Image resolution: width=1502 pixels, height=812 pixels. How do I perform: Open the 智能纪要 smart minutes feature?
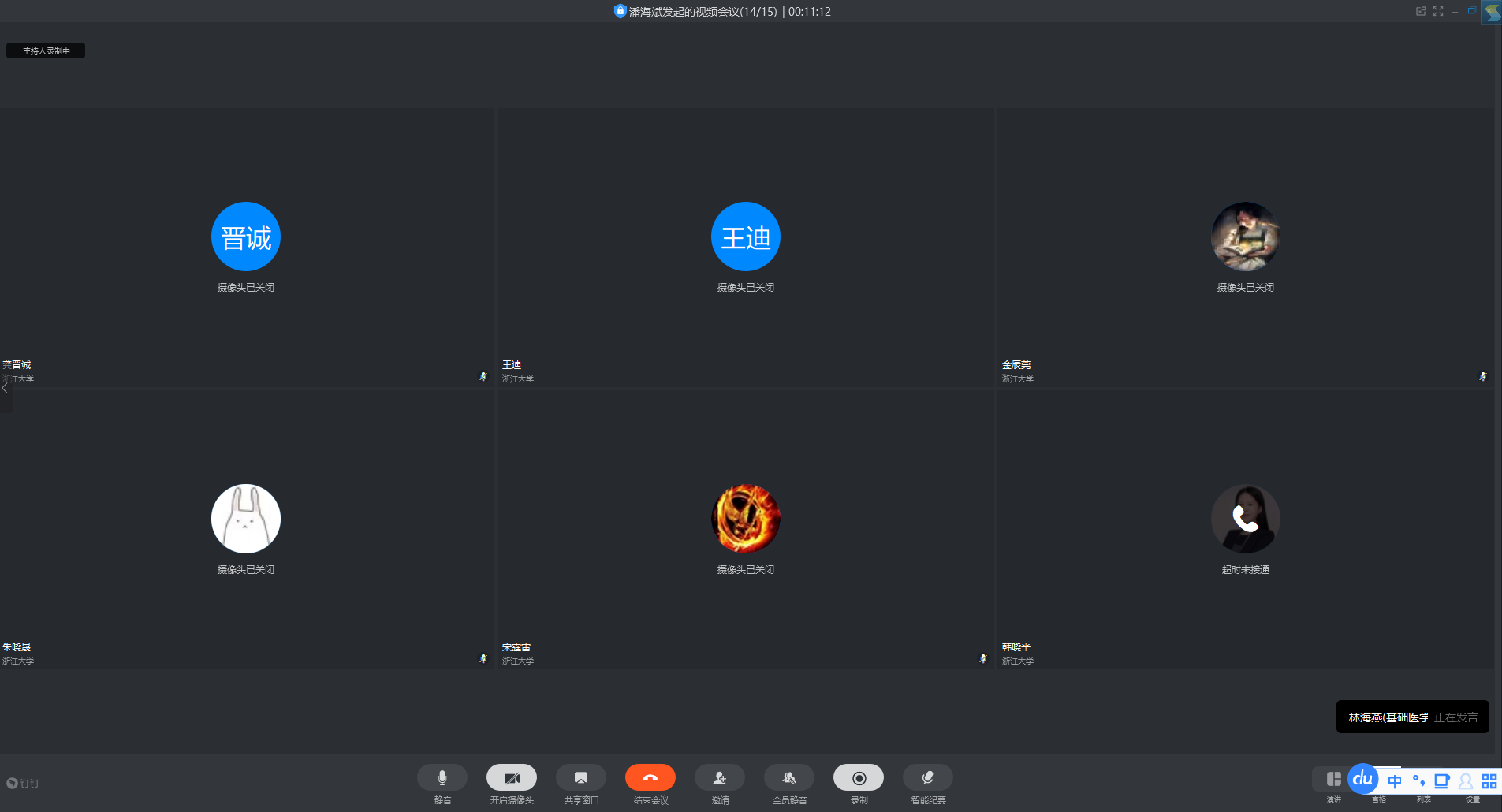[927, 778]
